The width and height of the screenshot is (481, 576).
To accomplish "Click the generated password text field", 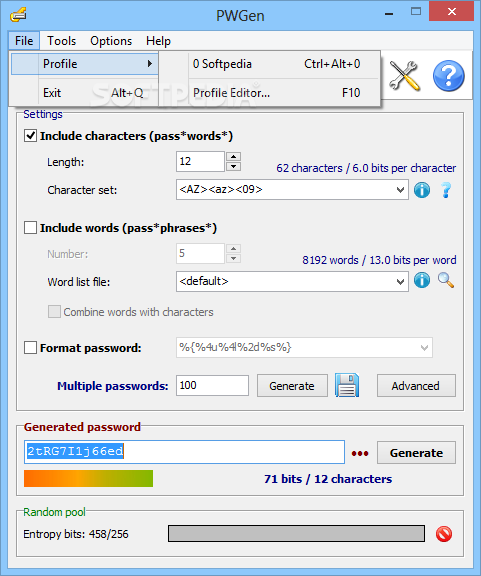I will 184,452.
